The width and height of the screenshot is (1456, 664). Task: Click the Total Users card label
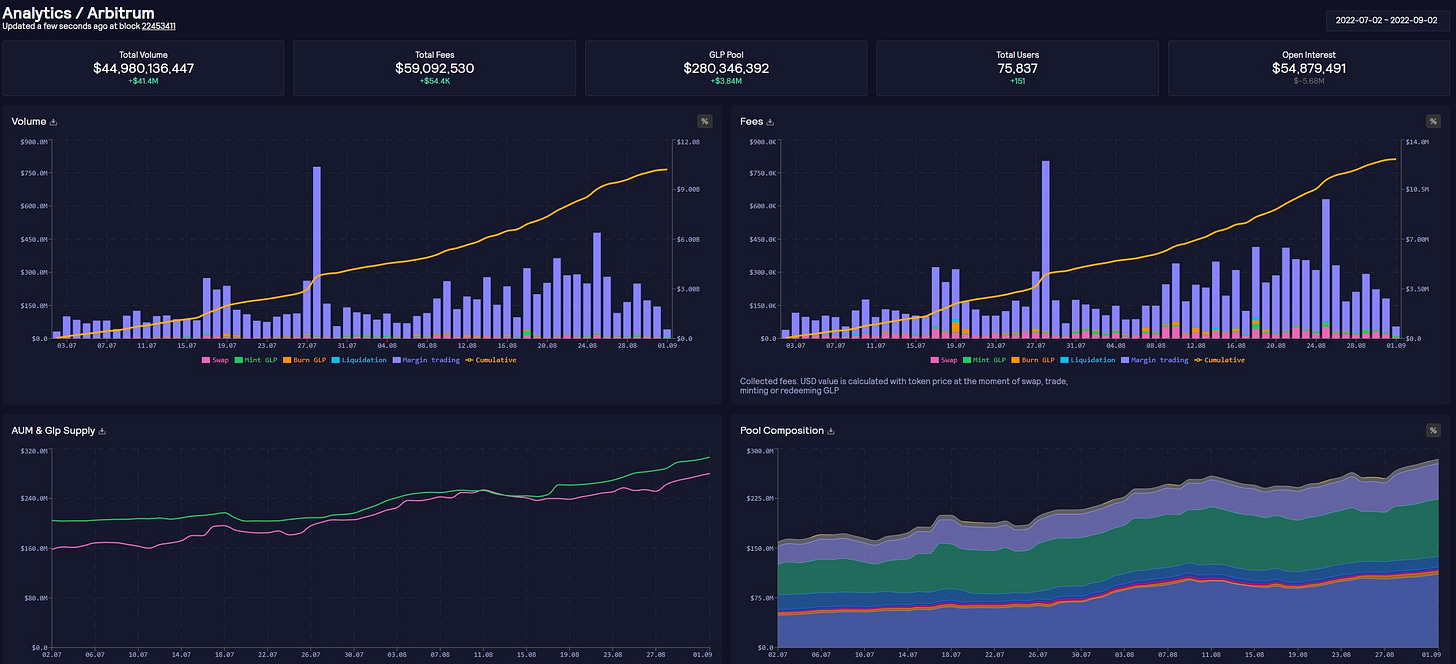(x=1017, y=54)
